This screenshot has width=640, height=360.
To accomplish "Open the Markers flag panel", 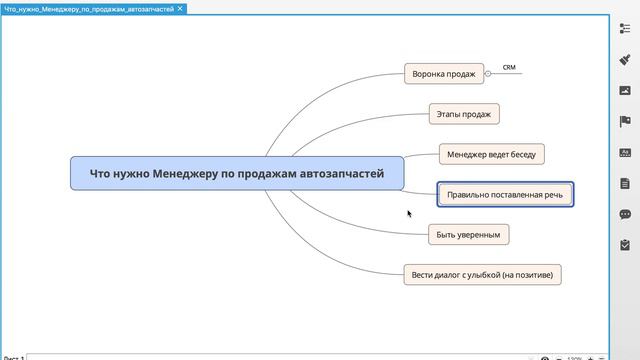I will click(624, 121).
